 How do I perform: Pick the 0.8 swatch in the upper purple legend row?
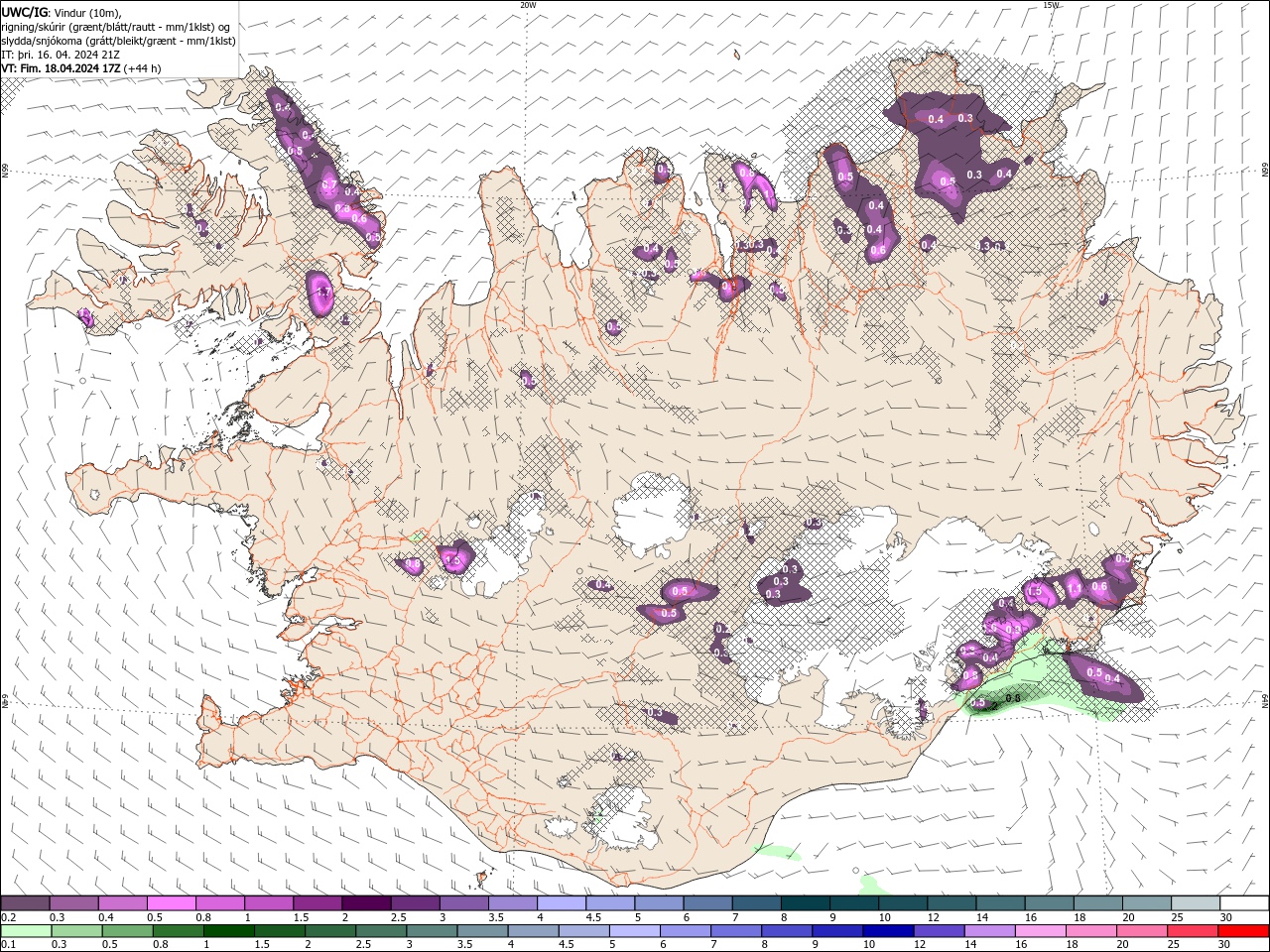[x=220, y=903]
